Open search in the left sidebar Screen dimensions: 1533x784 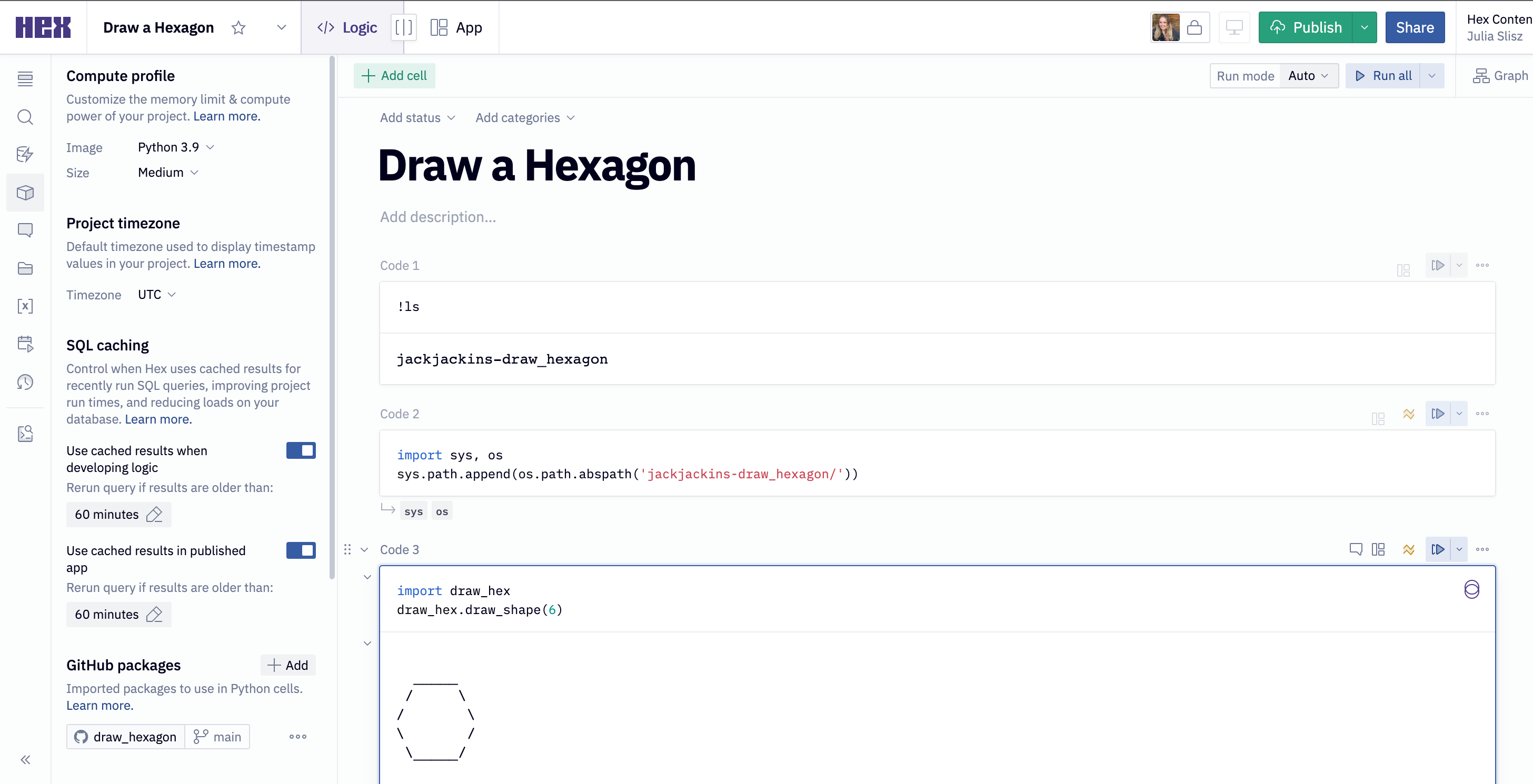(x=26, y=117)
